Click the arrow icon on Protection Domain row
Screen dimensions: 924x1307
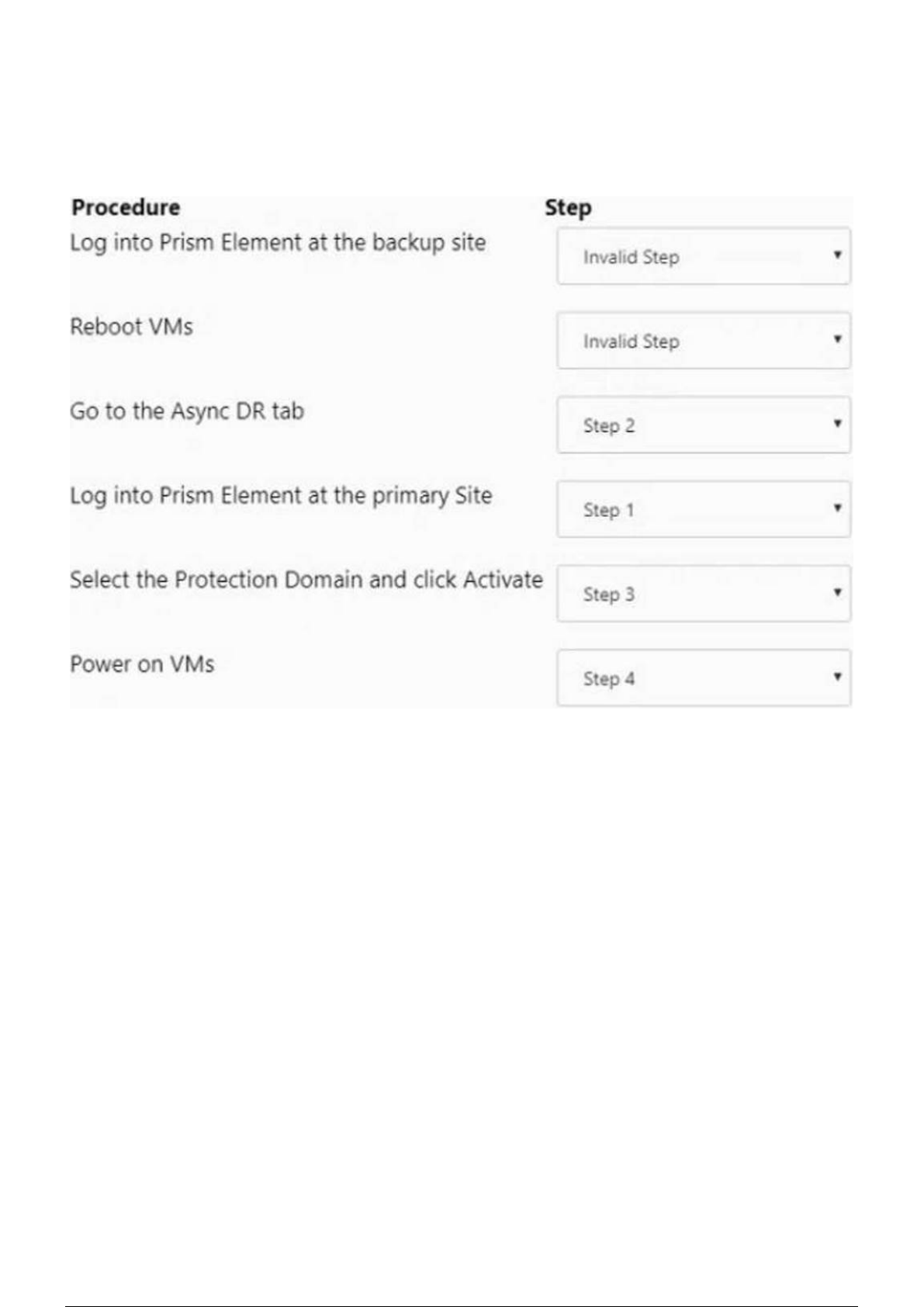click(x=837, y=592)
